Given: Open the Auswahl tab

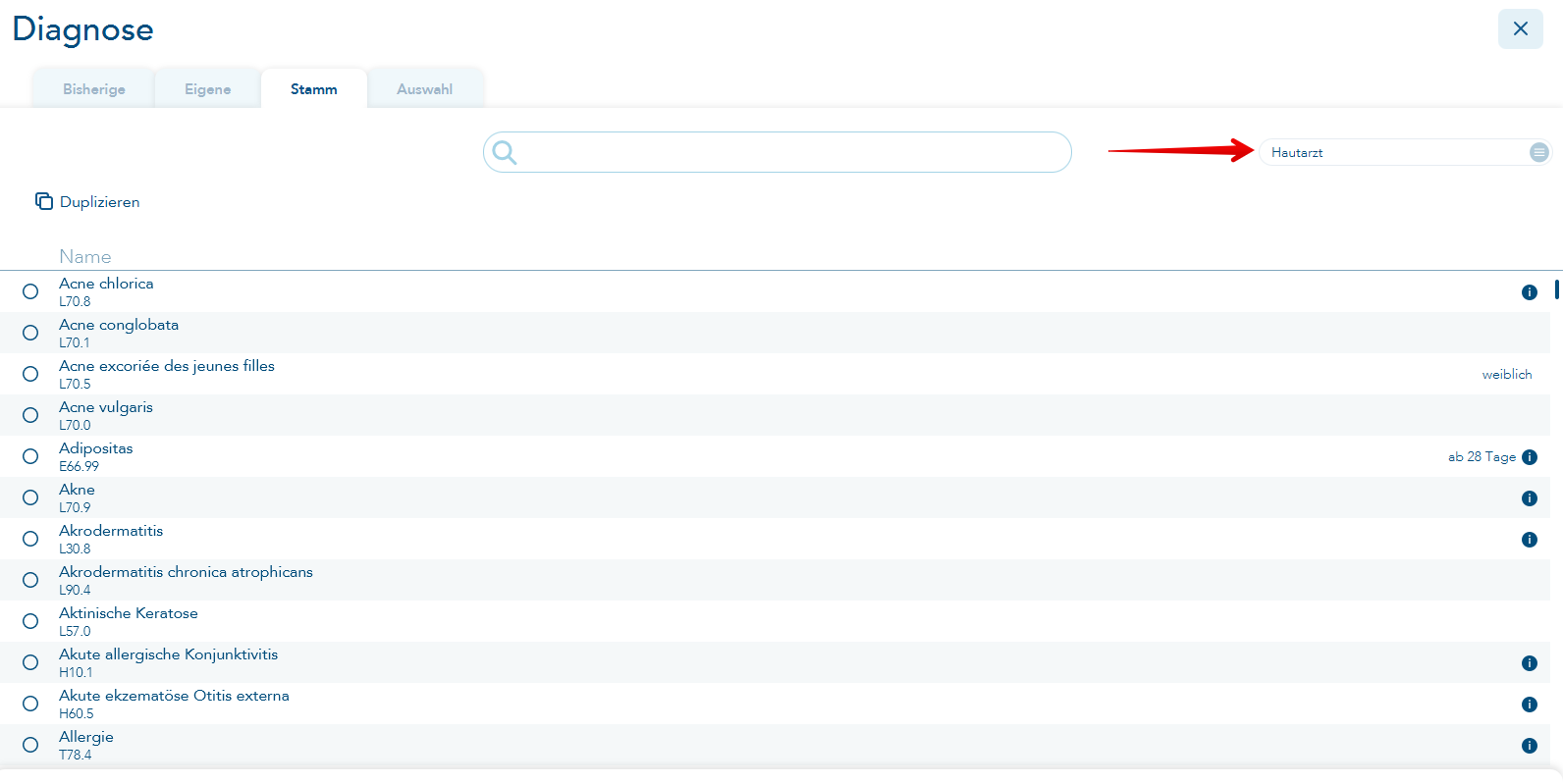Looking at the screenshot, I should point(424,89).
